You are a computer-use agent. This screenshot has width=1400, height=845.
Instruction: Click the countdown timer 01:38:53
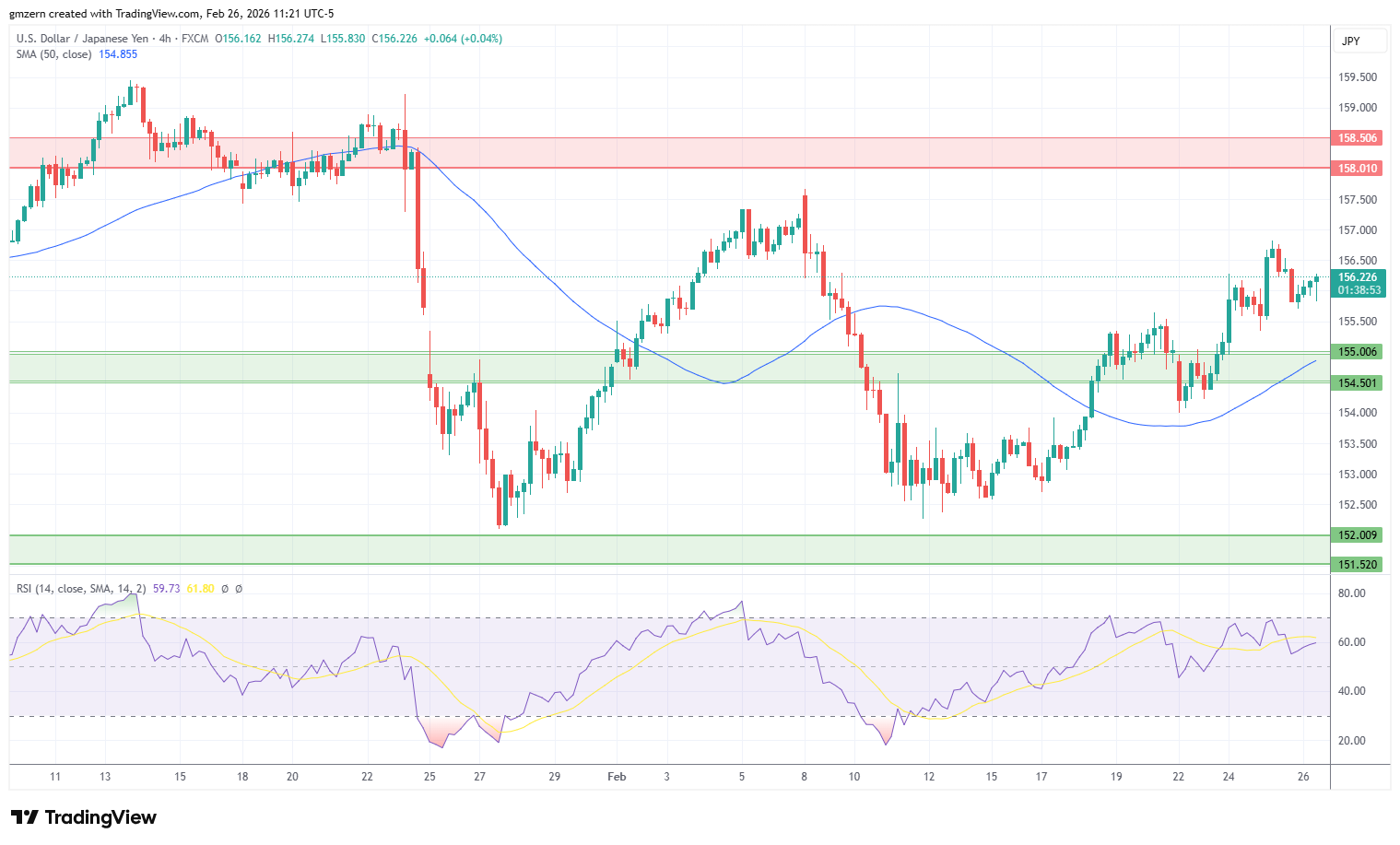point(1359,290)
